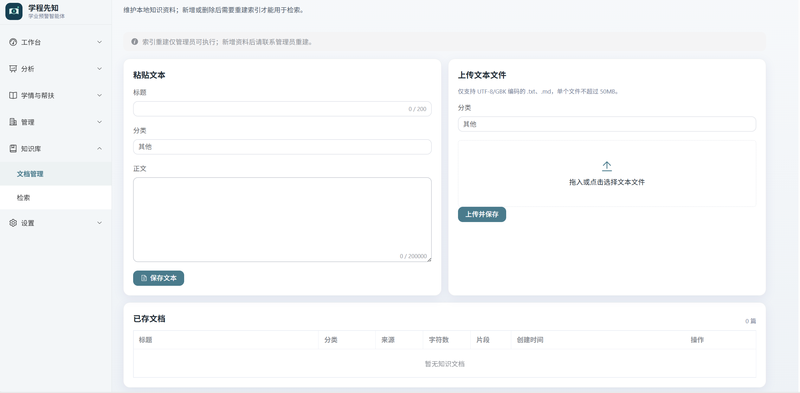Expand the 设置 menu chevron
This screenshot has width=800, height=393.
coord(99,223)
